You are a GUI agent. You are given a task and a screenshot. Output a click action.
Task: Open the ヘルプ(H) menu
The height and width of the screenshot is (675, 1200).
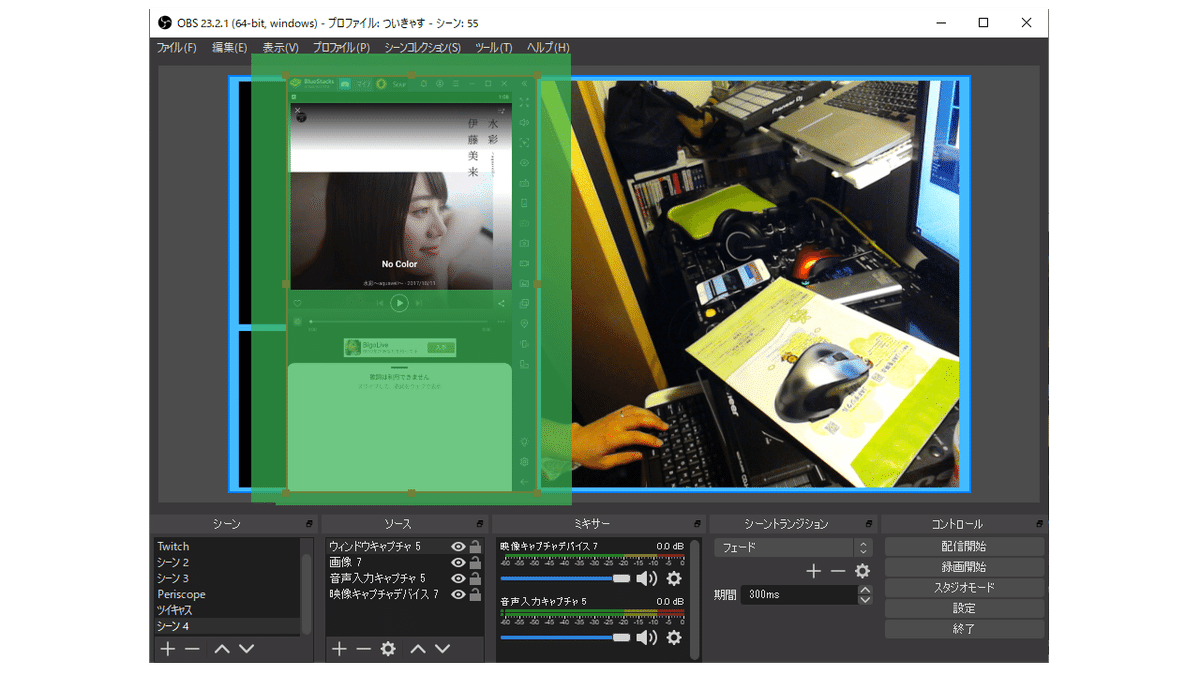548,47
